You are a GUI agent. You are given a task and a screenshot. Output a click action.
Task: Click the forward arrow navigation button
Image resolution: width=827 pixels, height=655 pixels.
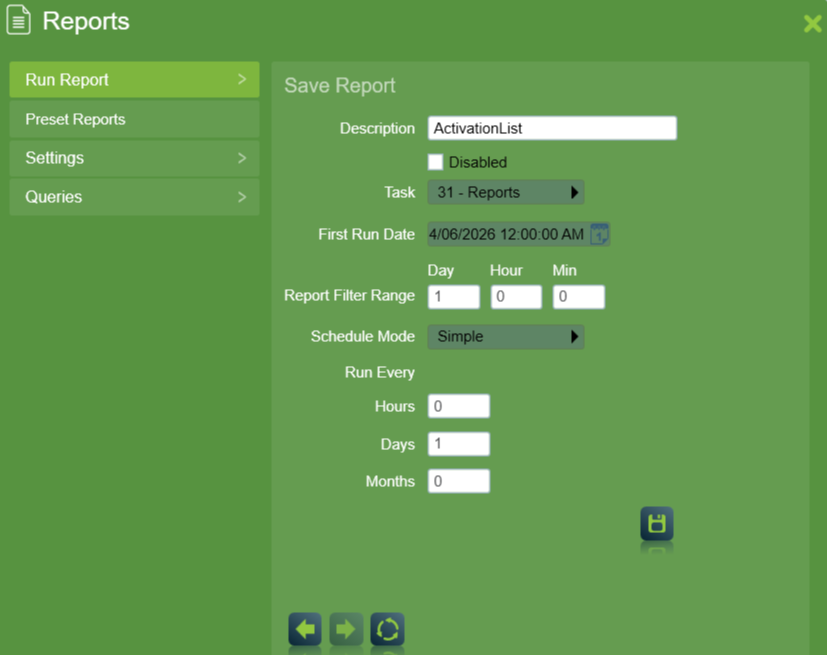[x=346, y=629]
